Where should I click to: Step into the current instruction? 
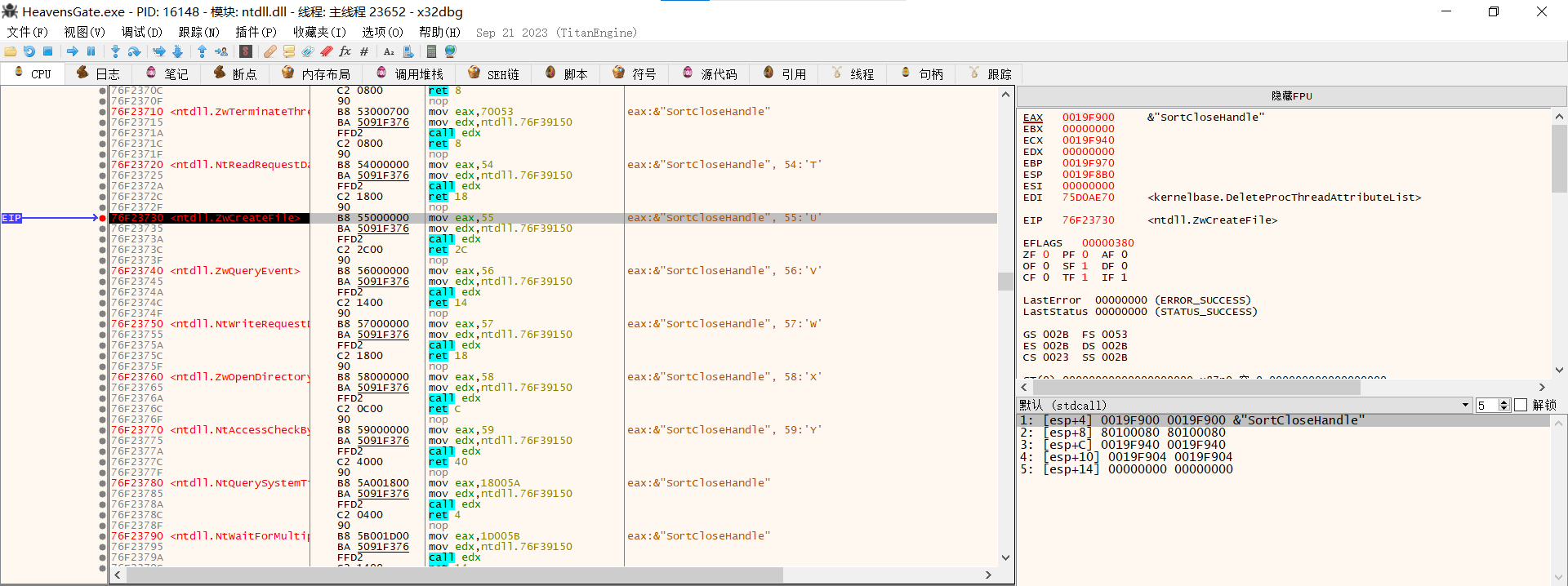(x=115, y=51)
